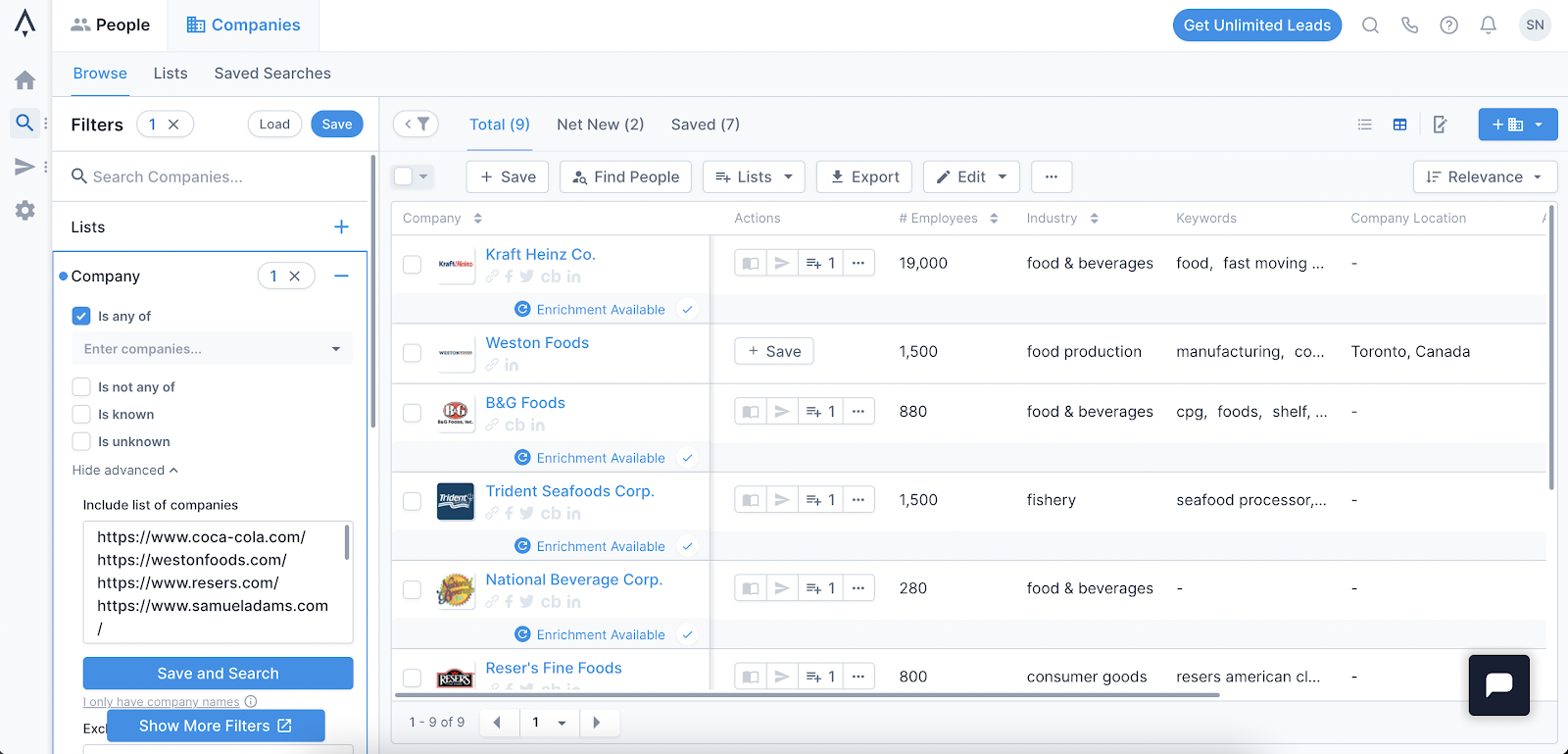Screen dimensions: 1568x754
Task: Select the Kraft Heinz Co. row checkbox
Action: 413,264
